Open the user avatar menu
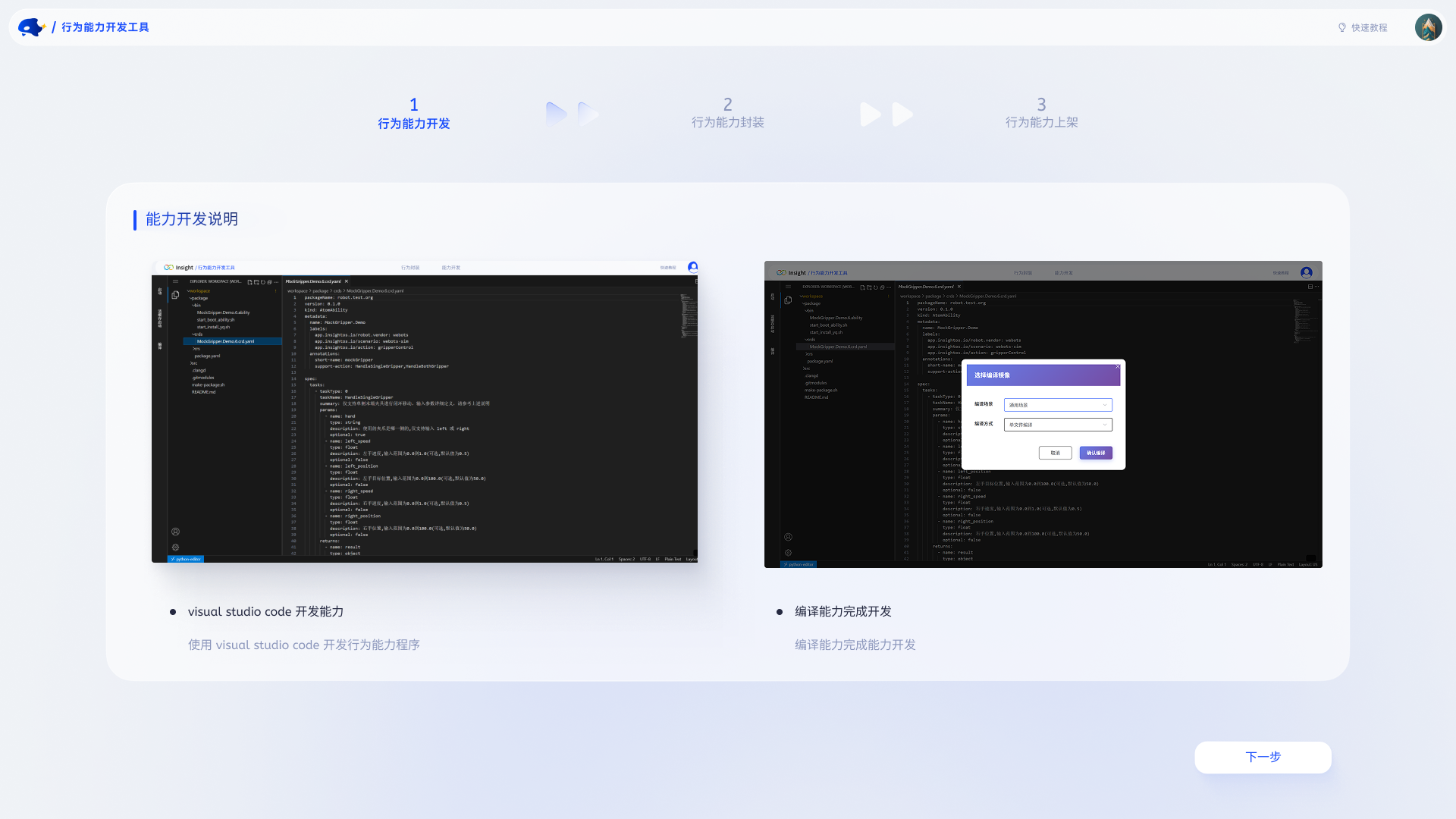This screenshot has width=1456, height=819. click(x=1428, y=27)
